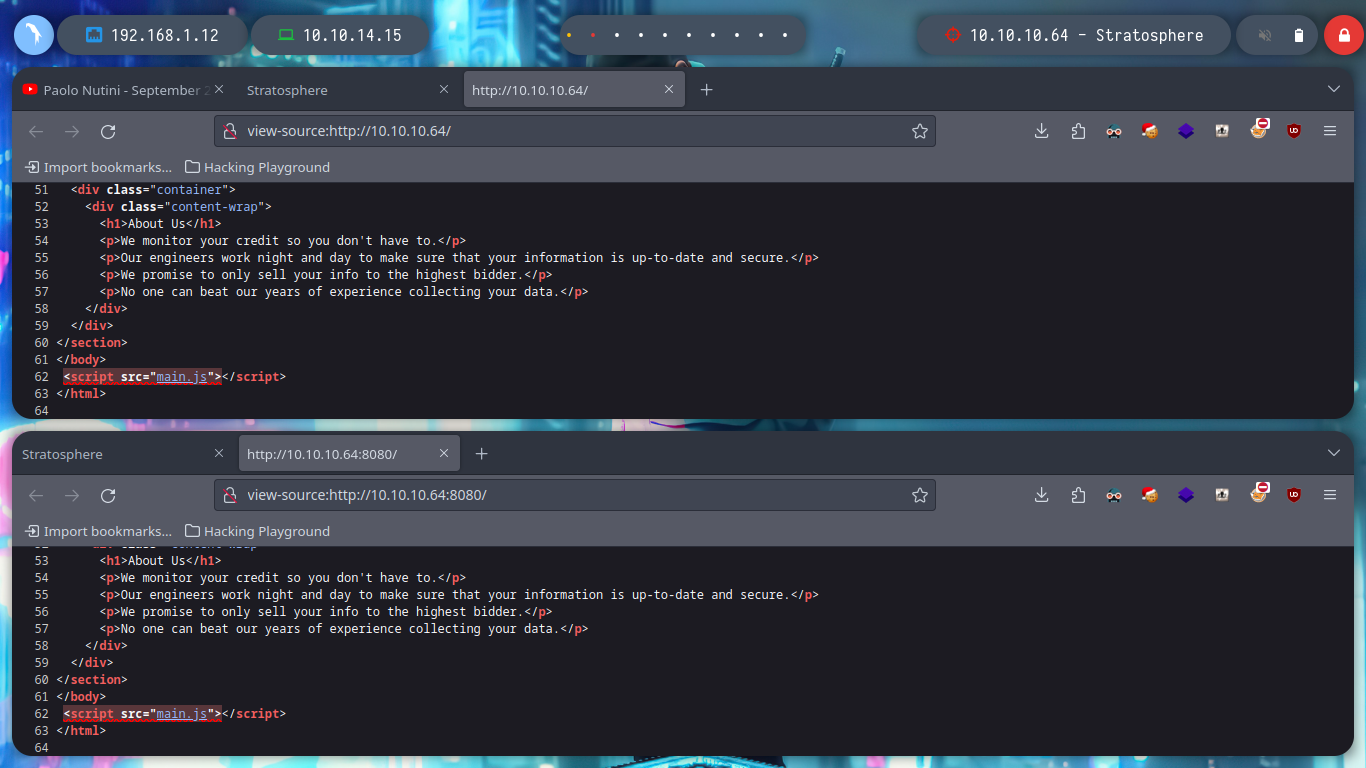
Task: Reload the view-source:http://10.10.10.64:8080/ page
Action: click(108, 495)
